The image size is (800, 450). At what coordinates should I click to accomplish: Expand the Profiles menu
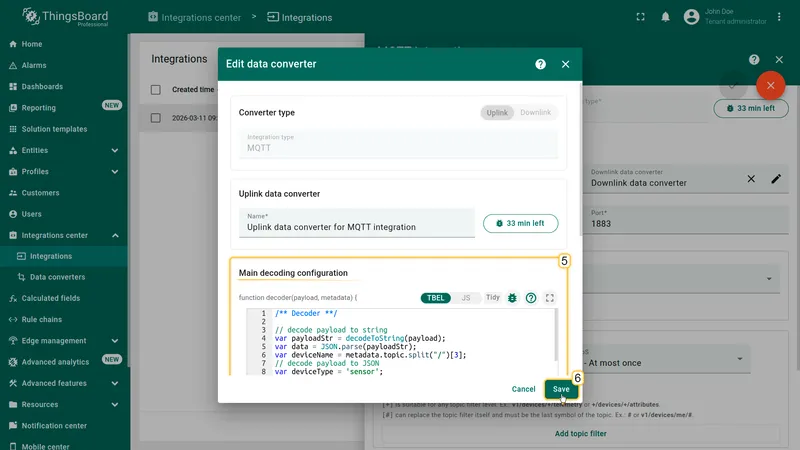(64, 171)
